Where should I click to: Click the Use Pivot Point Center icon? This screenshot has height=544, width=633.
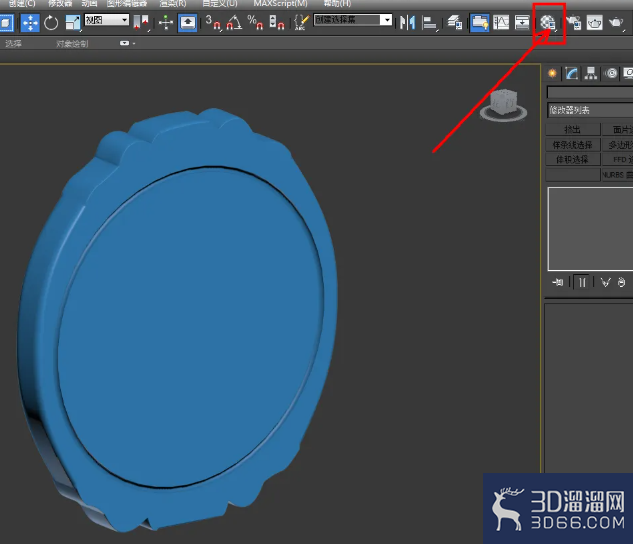pos(140,23)
